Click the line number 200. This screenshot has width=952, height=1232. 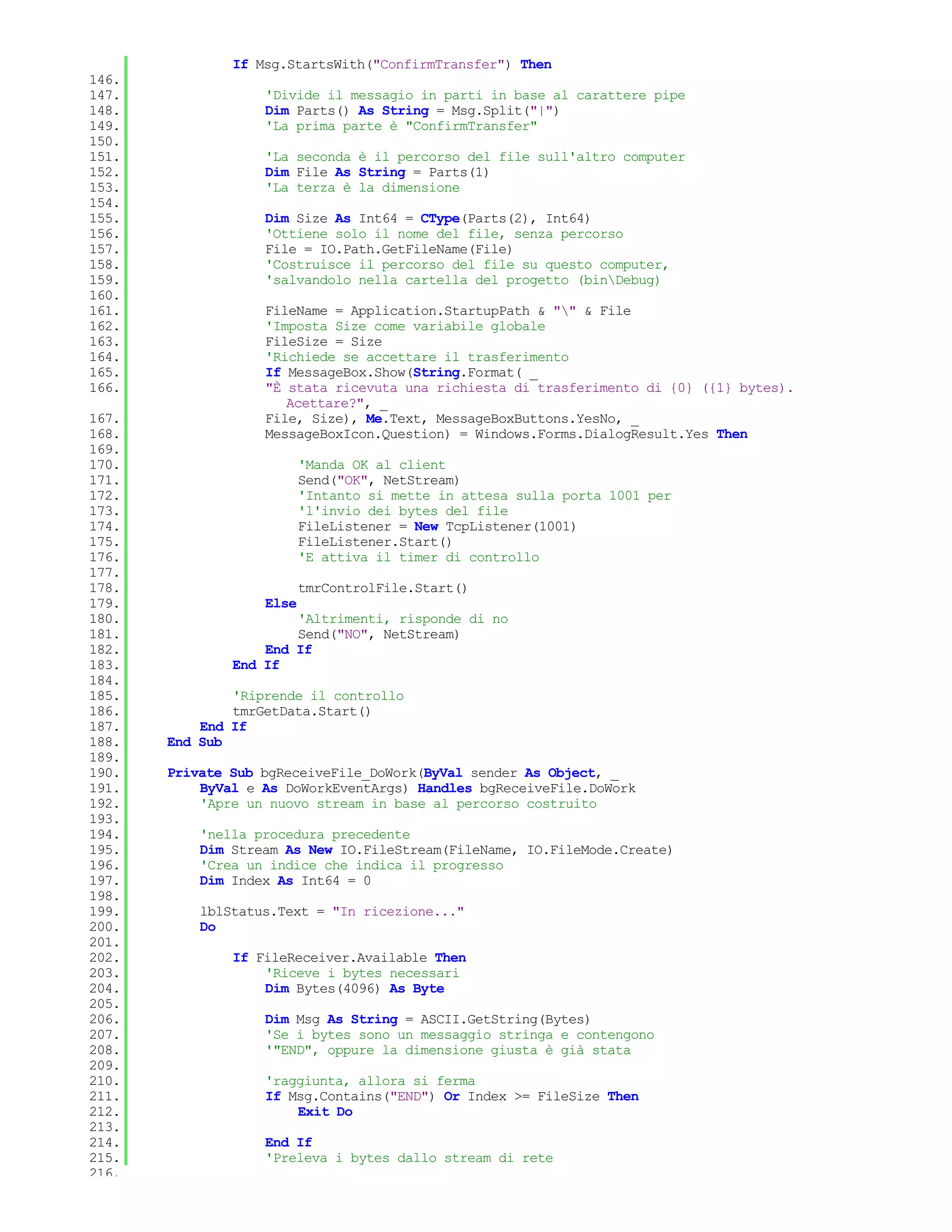(104, 927)
